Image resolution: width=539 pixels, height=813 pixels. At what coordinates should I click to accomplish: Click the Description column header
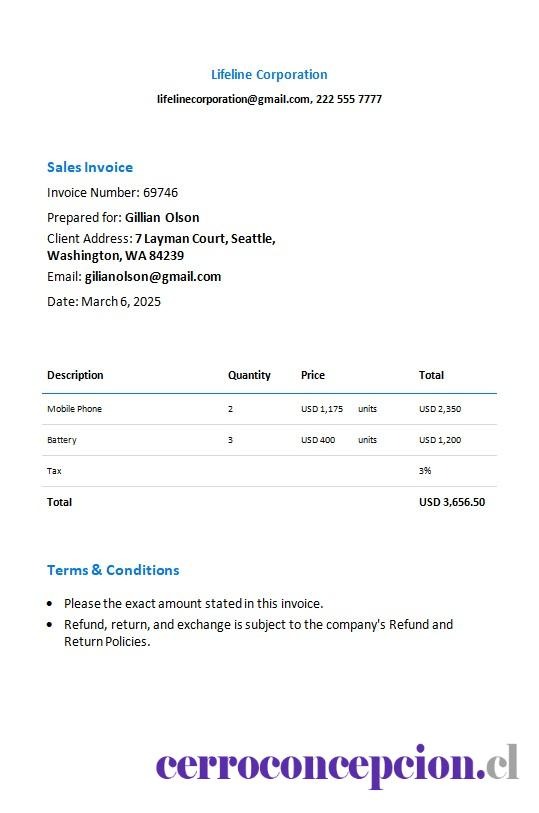click(x=75, y=375)
